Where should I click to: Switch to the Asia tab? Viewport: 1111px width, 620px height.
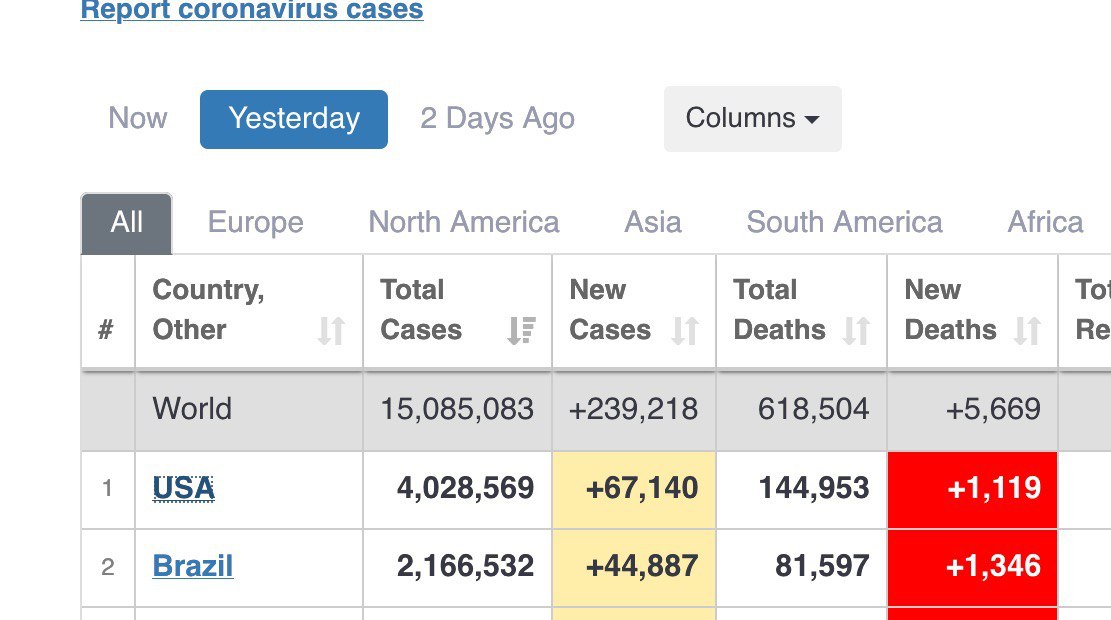pyautogui.click(x=653, y=222)
